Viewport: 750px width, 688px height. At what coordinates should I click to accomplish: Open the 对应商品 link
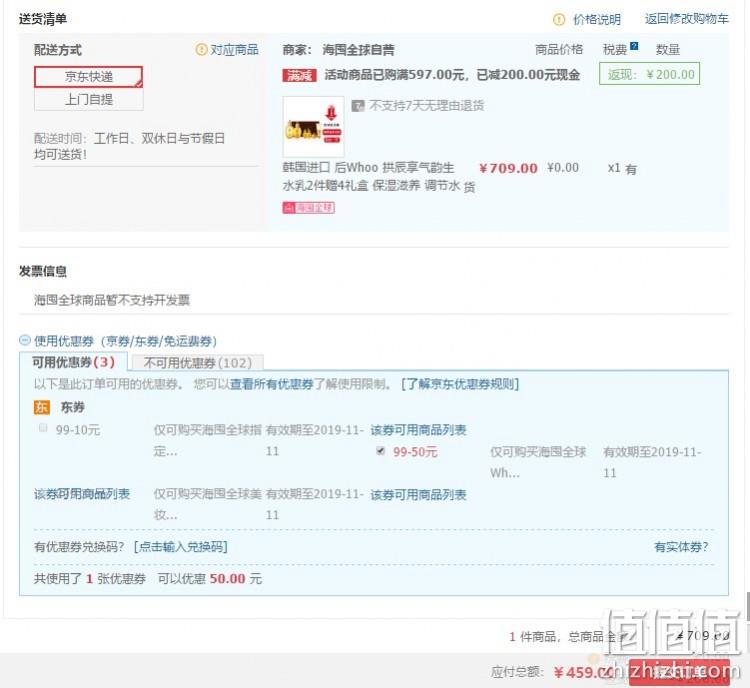[x=234, y=49]
